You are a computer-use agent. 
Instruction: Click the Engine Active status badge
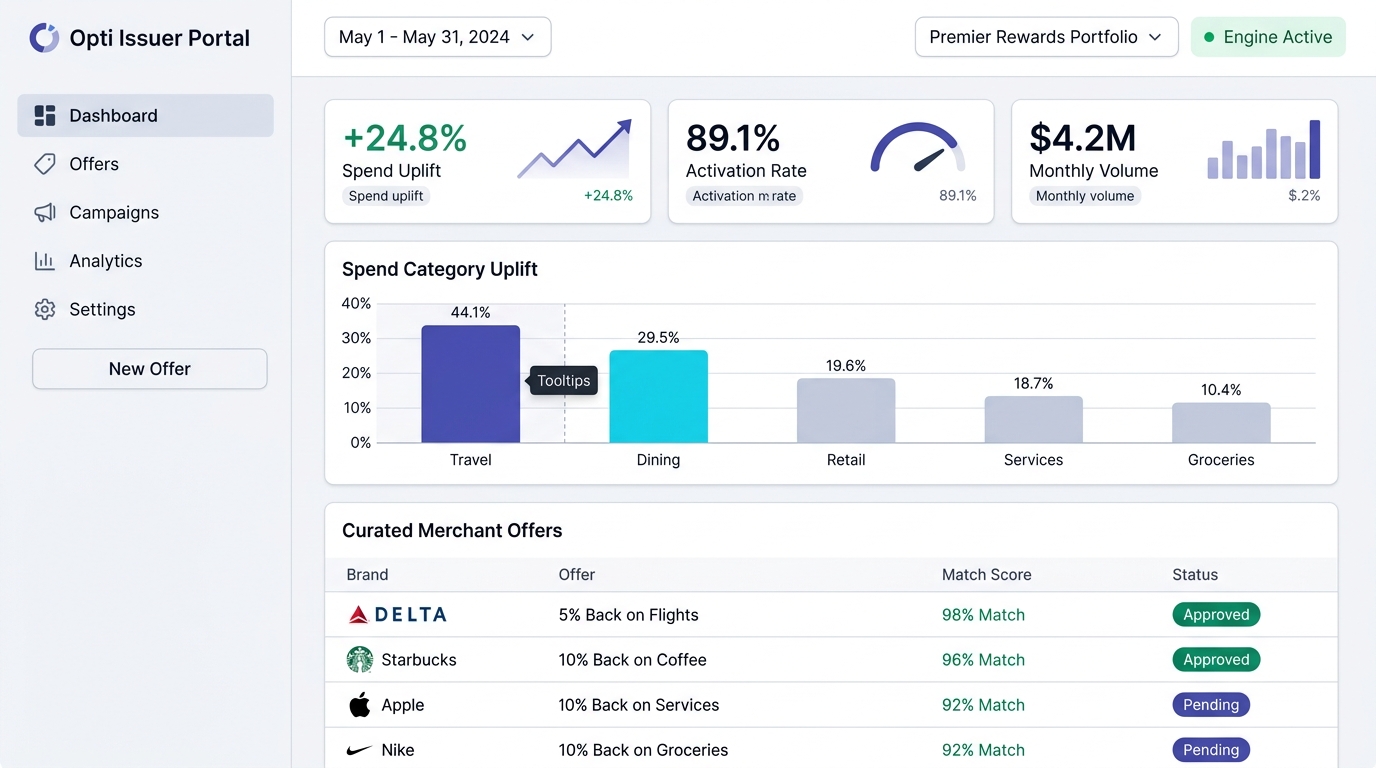(1268, 37)
